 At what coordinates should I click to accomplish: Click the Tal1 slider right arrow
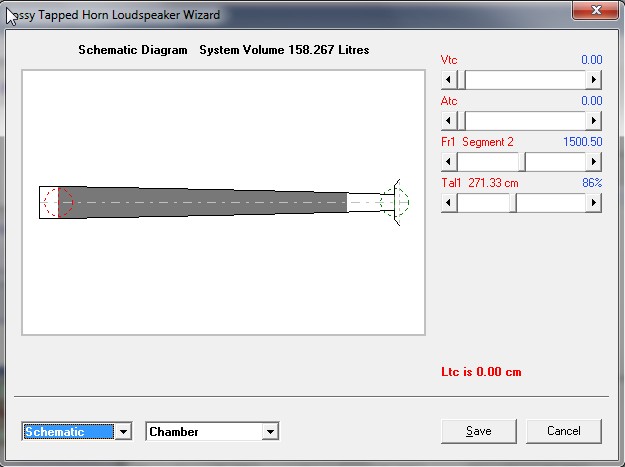click(594, 203)
